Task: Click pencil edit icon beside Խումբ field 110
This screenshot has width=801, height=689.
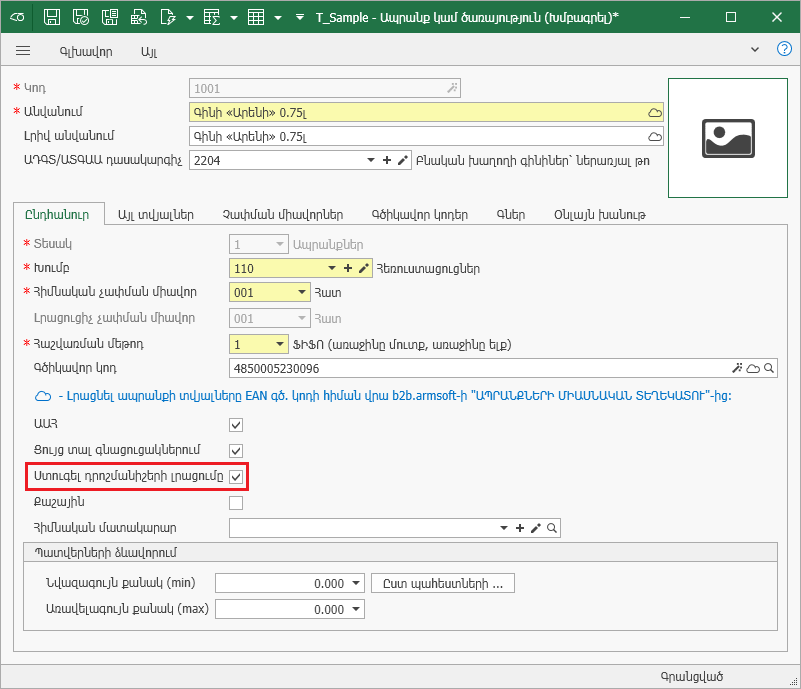Action: pyautogui.click(x=364, y=268)
